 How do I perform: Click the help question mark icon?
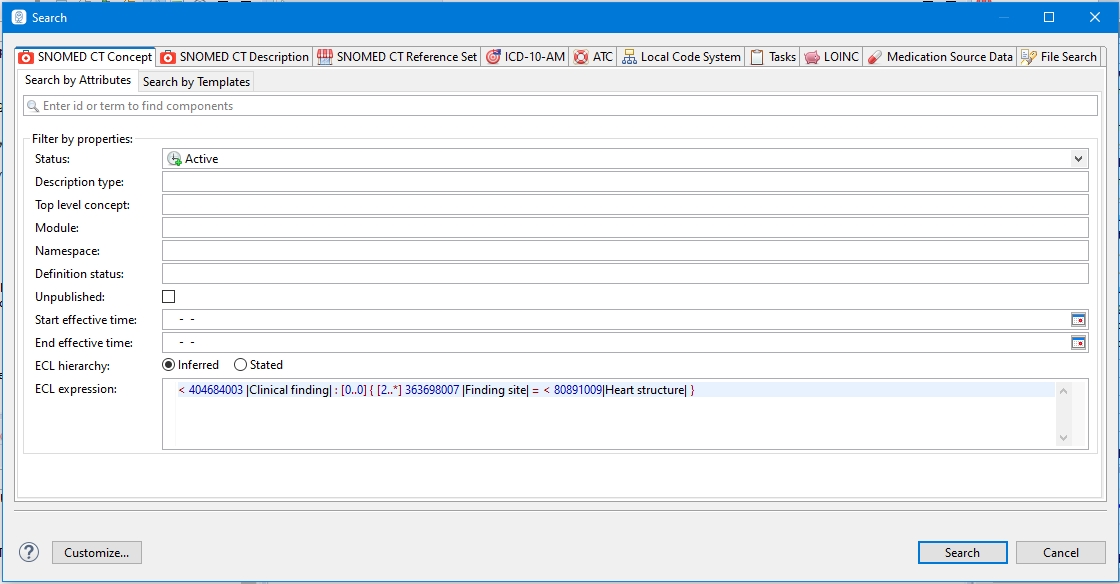29,552
